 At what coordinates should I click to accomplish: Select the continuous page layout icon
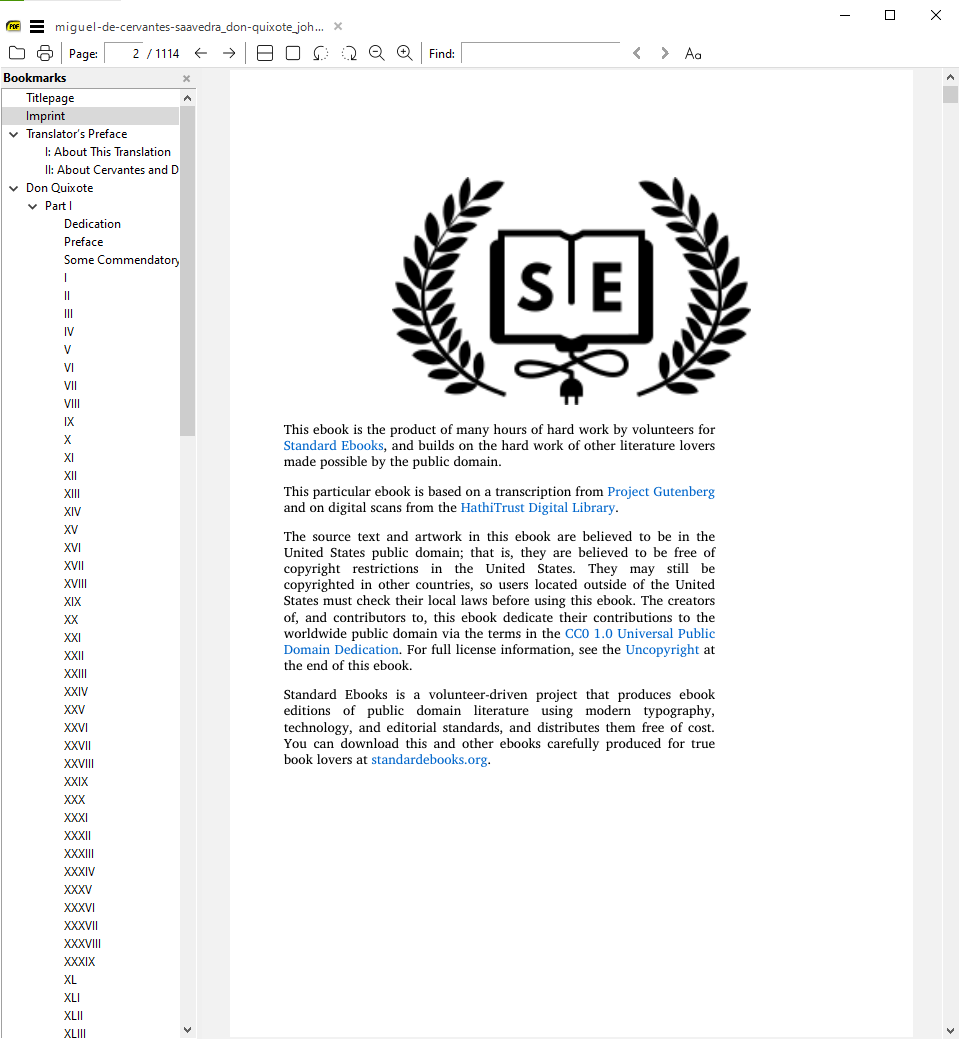264,53
